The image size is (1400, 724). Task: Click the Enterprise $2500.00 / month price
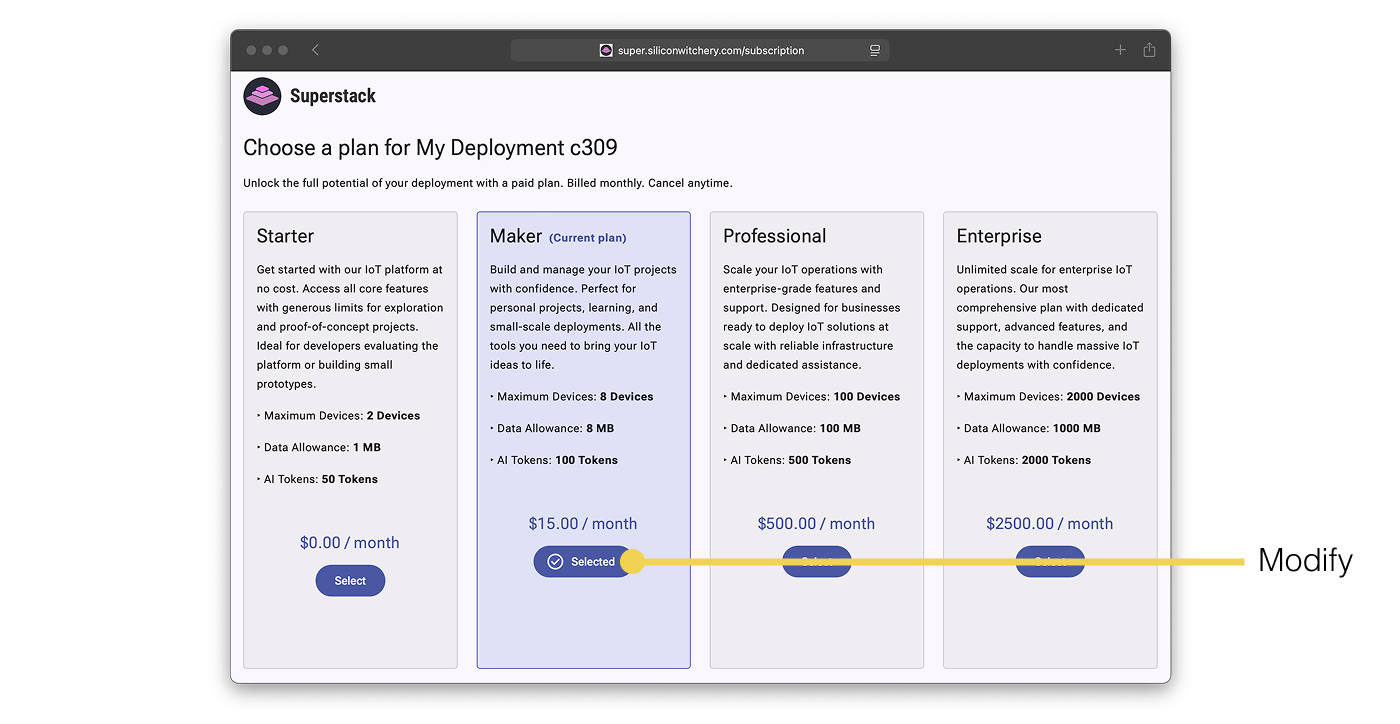[x=1049, y=524]
